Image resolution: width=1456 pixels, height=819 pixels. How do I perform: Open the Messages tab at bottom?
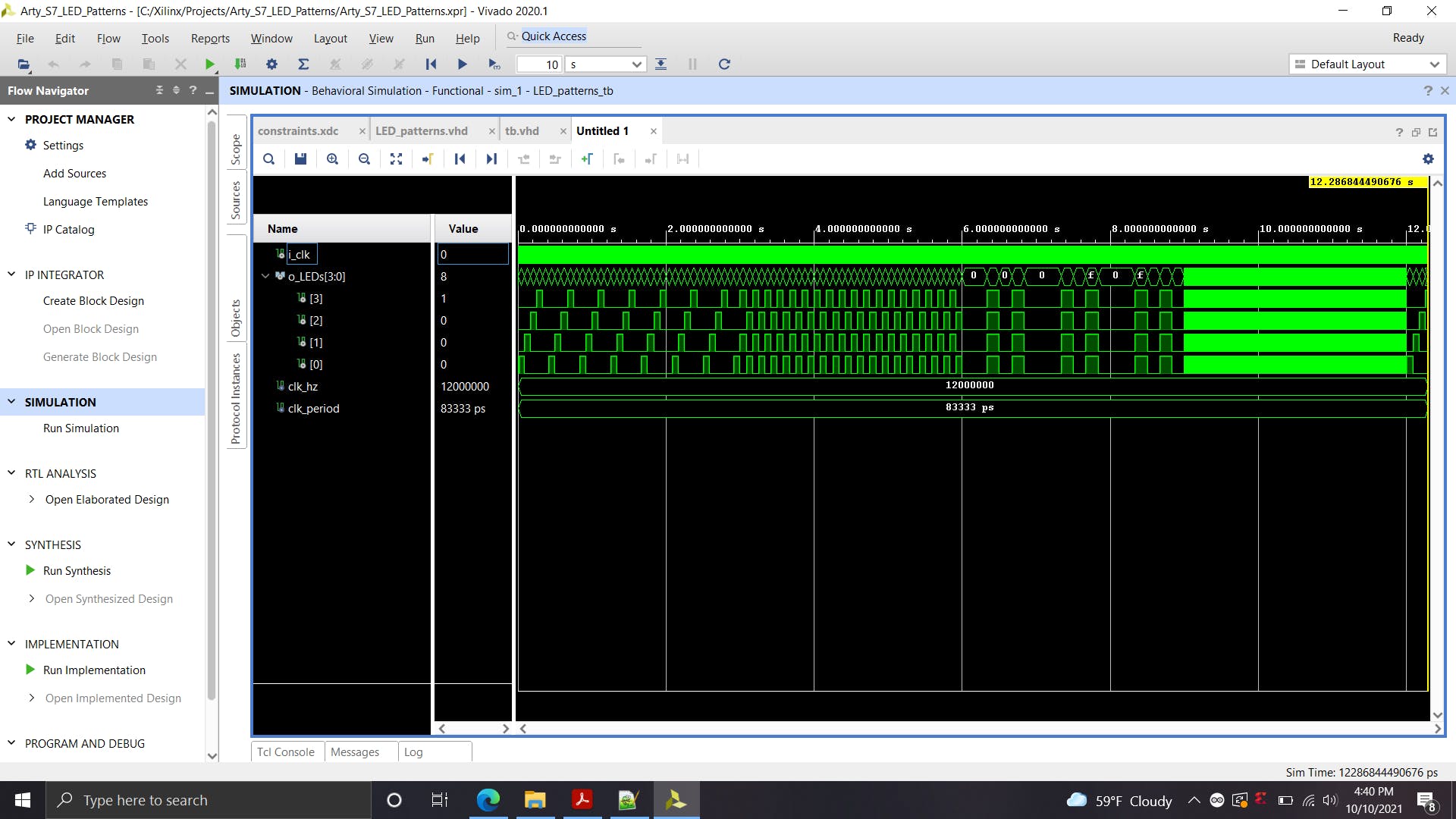click(355, 752)
